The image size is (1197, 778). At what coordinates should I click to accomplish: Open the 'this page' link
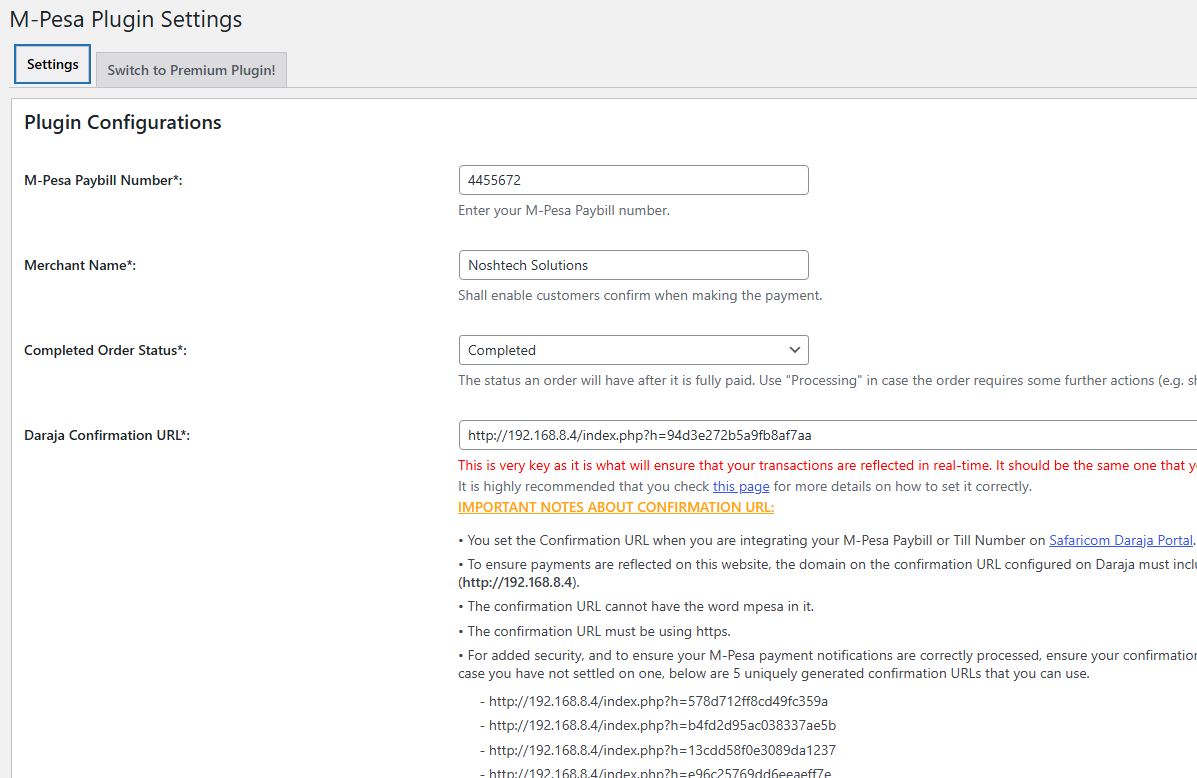[740, 486]
